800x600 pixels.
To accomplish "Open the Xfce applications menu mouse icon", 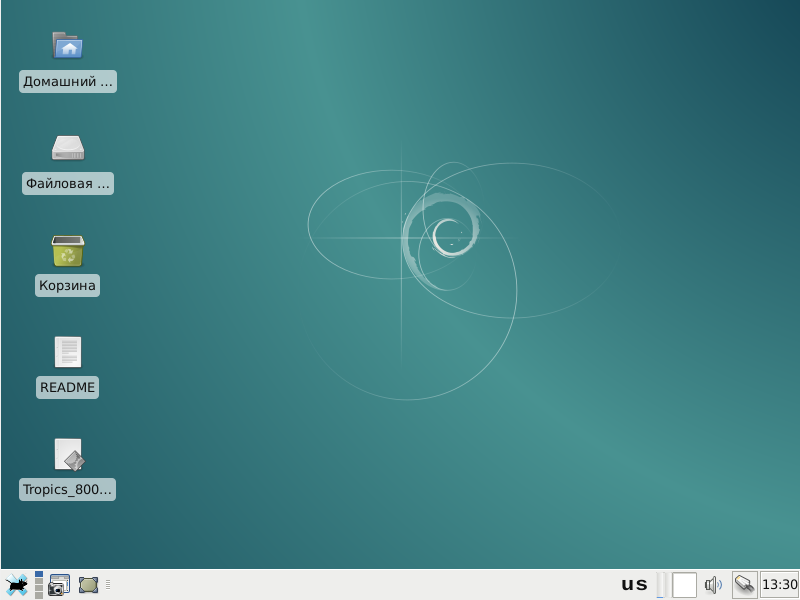I will click(x=16, y=585).
